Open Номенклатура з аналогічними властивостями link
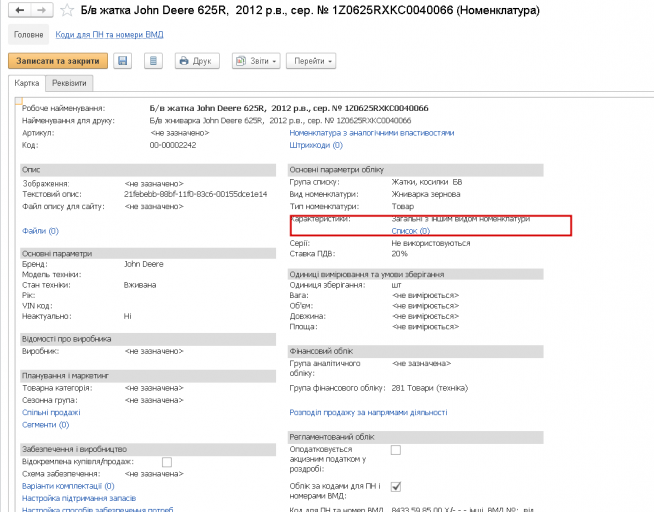Viewport: 654px width, 512px height. pos(372,133)
